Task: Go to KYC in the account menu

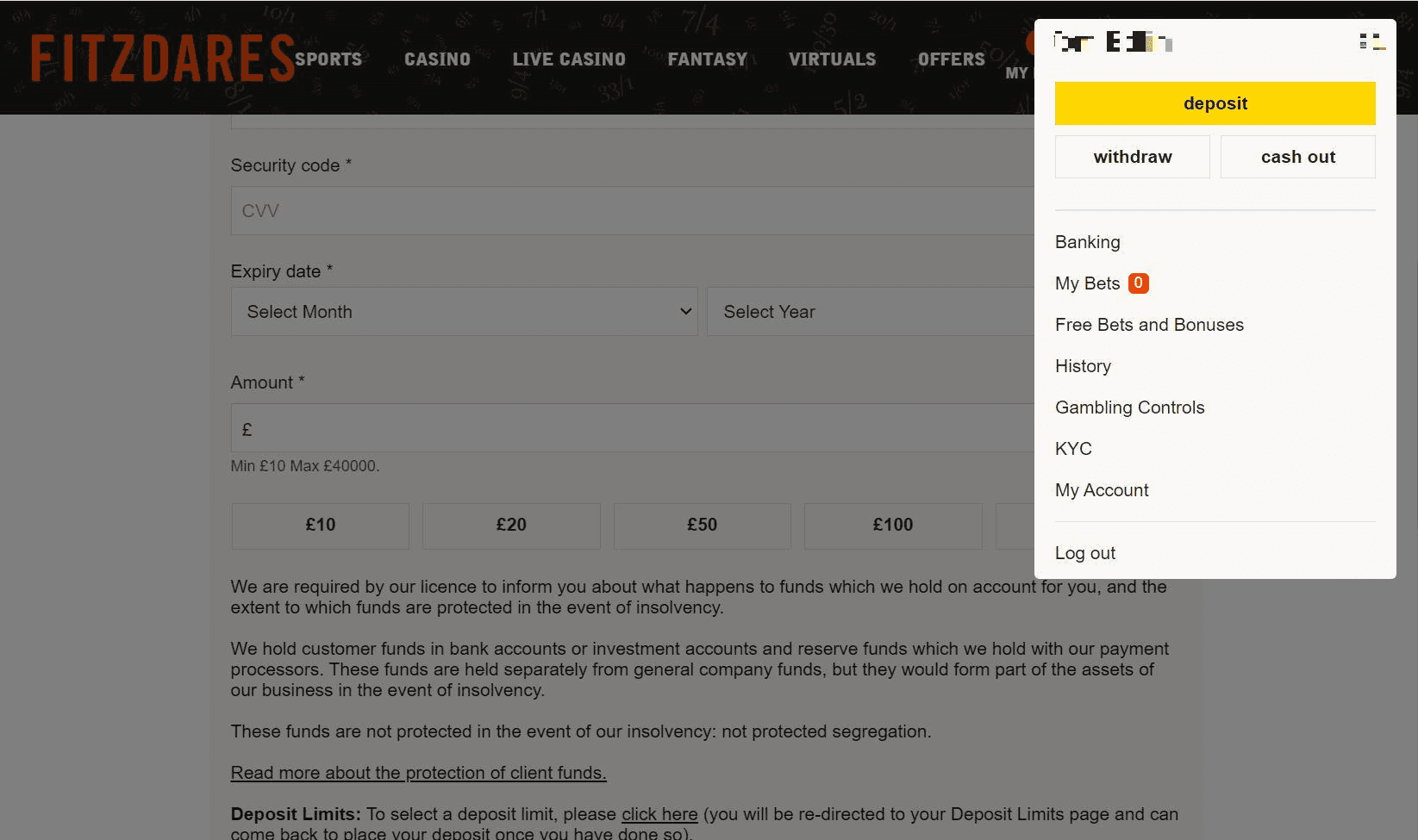Action: pos(1073,449)
